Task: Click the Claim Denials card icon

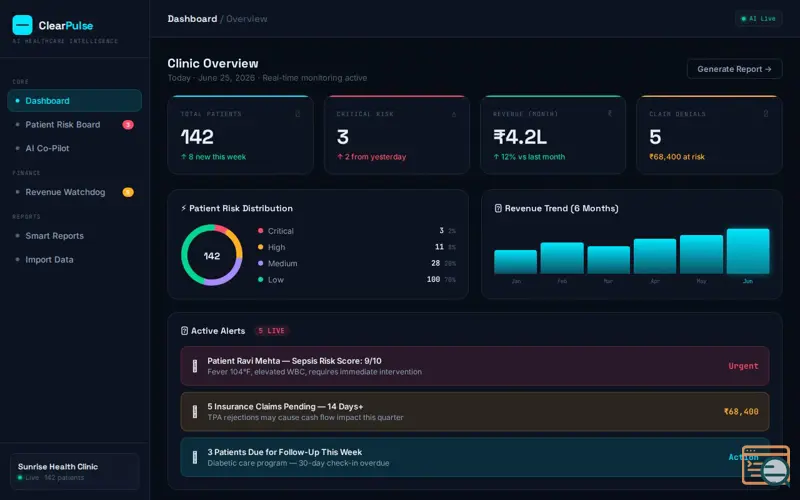Action: click(766, 113)
